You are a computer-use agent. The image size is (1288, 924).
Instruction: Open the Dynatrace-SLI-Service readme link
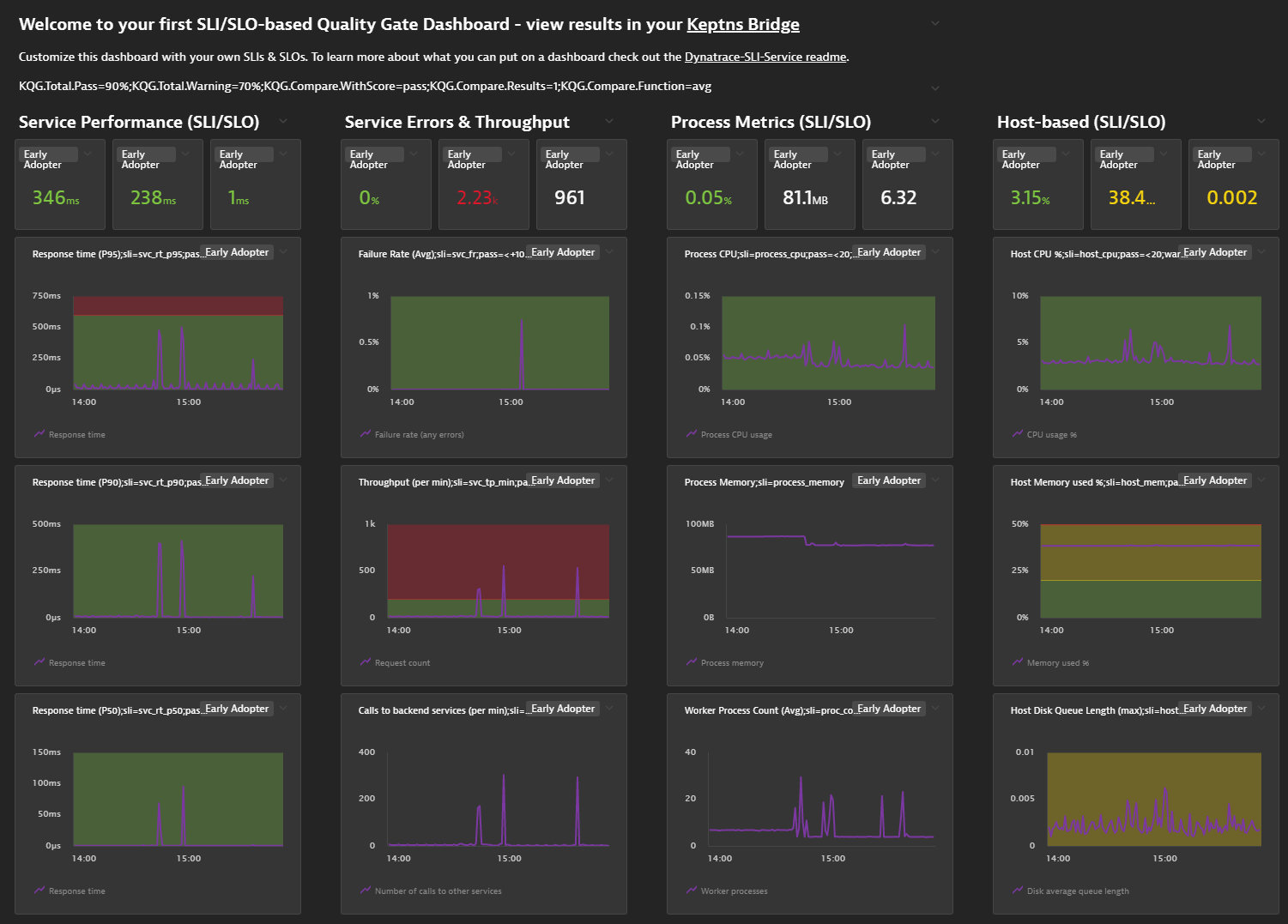tap(765, 57)
